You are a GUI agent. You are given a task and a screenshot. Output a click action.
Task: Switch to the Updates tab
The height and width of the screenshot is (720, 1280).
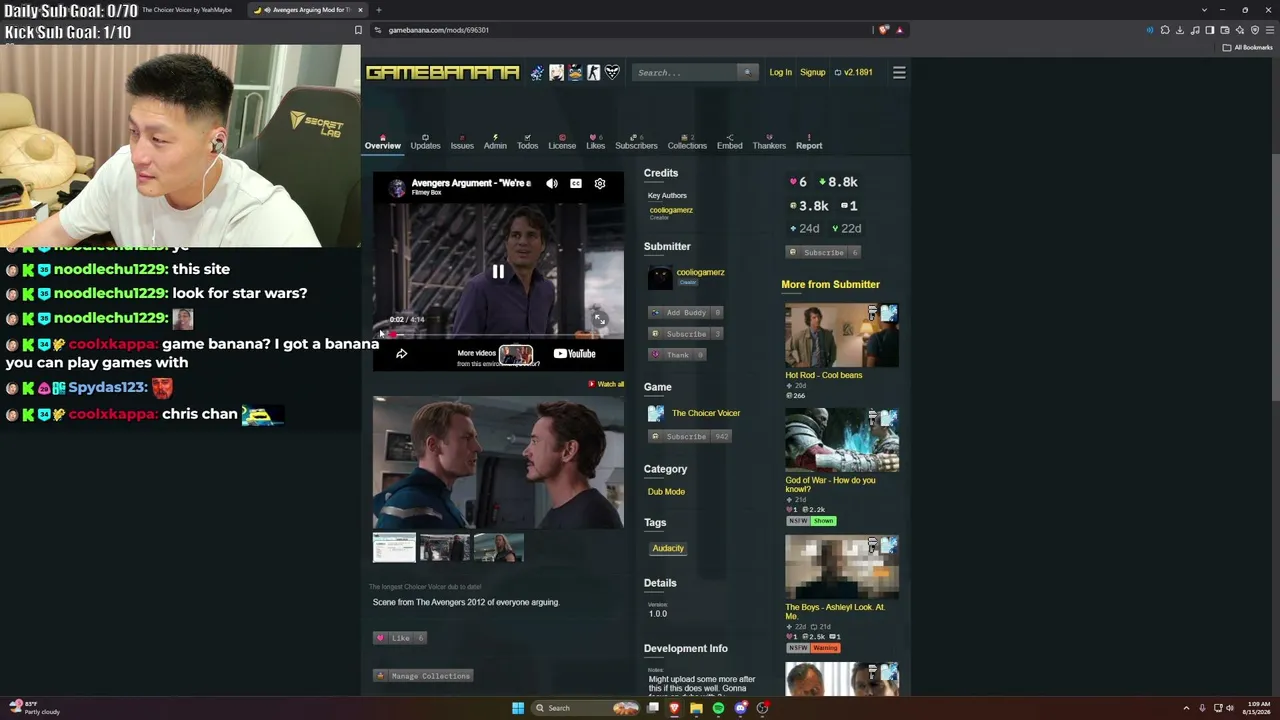425,142
